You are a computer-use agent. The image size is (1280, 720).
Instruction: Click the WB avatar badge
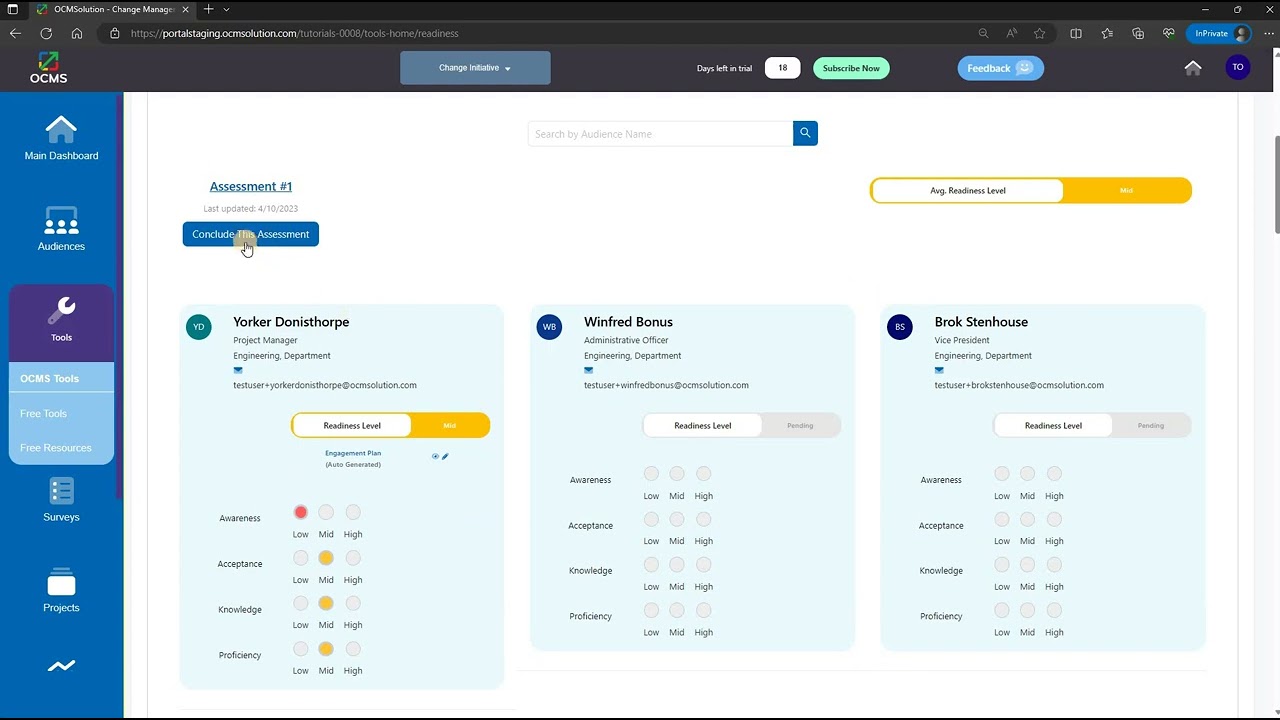point(549,327)
